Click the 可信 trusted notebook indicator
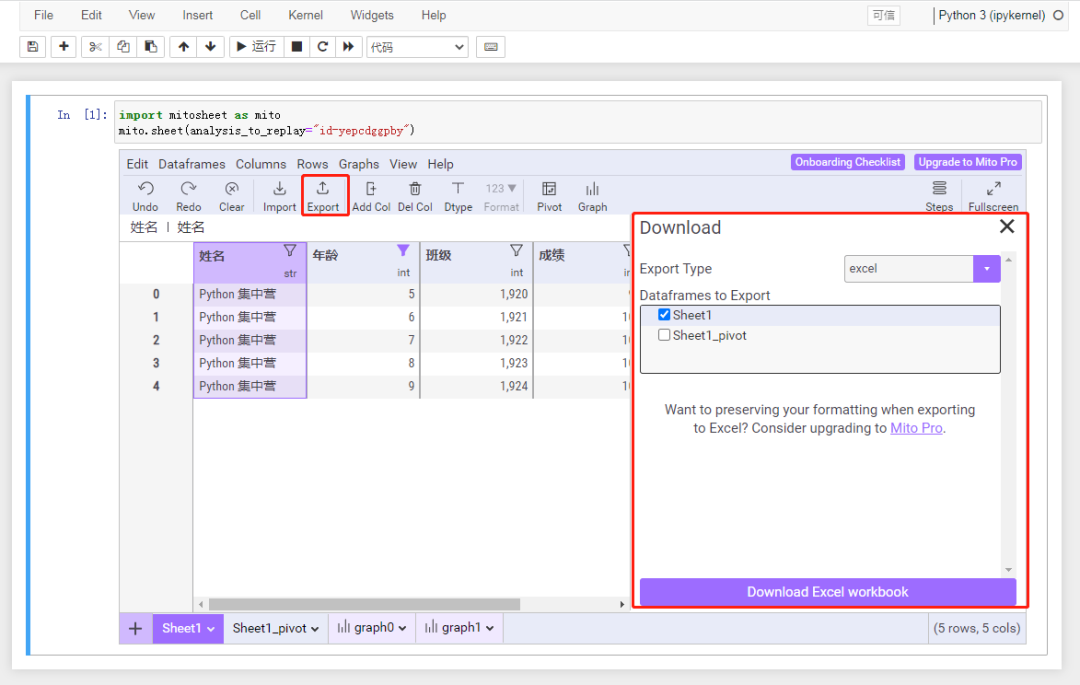 point(883,15)
